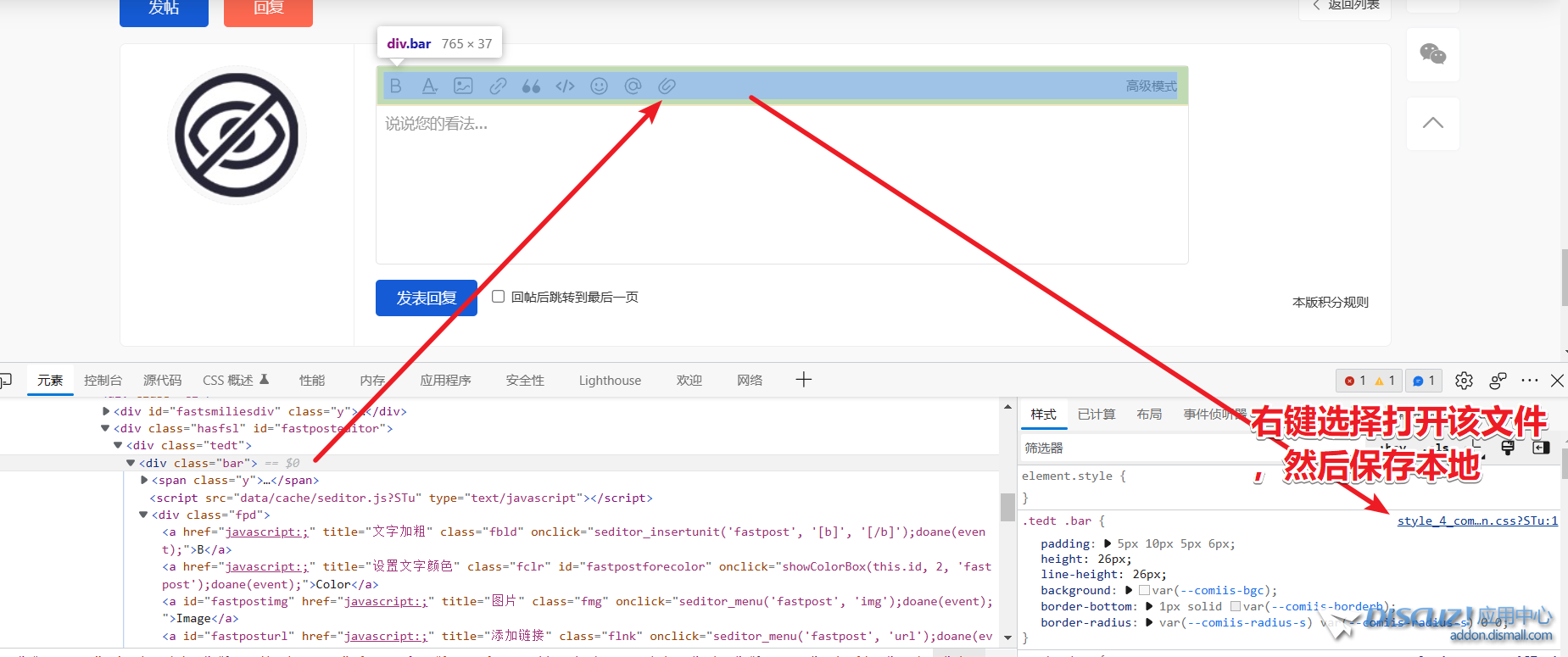Click the @ mention icon
Image resolution: width=1568 pixels, height=657 pixels.
click(x=633, y=86)
